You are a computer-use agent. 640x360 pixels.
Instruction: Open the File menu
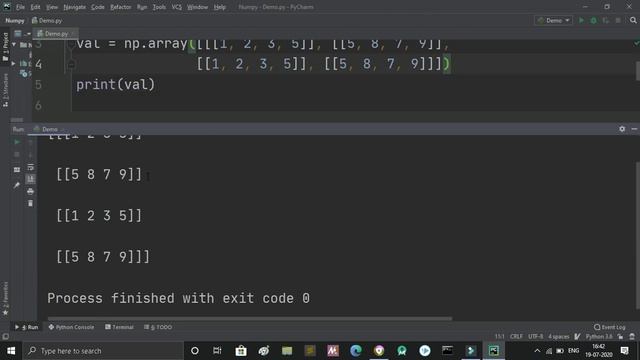click(x=20, y=7)
